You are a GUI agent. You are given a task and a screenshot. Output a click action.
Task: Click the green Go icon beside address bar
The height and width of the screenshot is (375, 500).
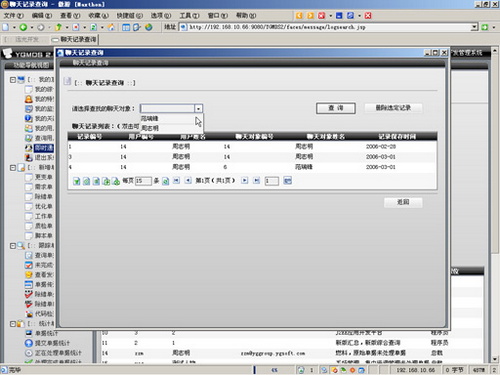point(485,27)
